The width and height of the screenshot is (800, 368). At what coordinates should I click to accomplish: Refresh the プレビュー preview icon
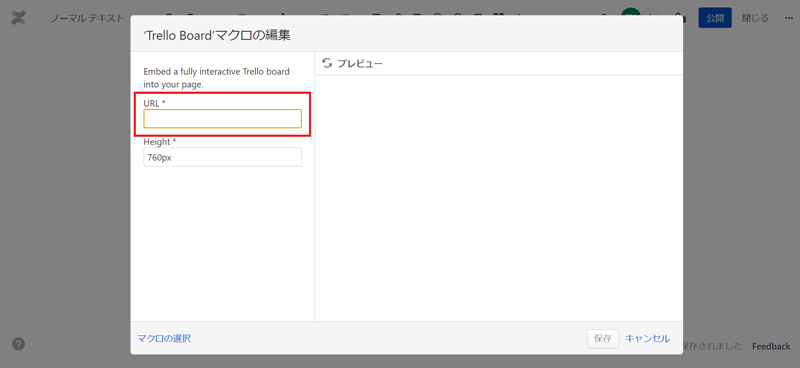click(x=327, y=63)
